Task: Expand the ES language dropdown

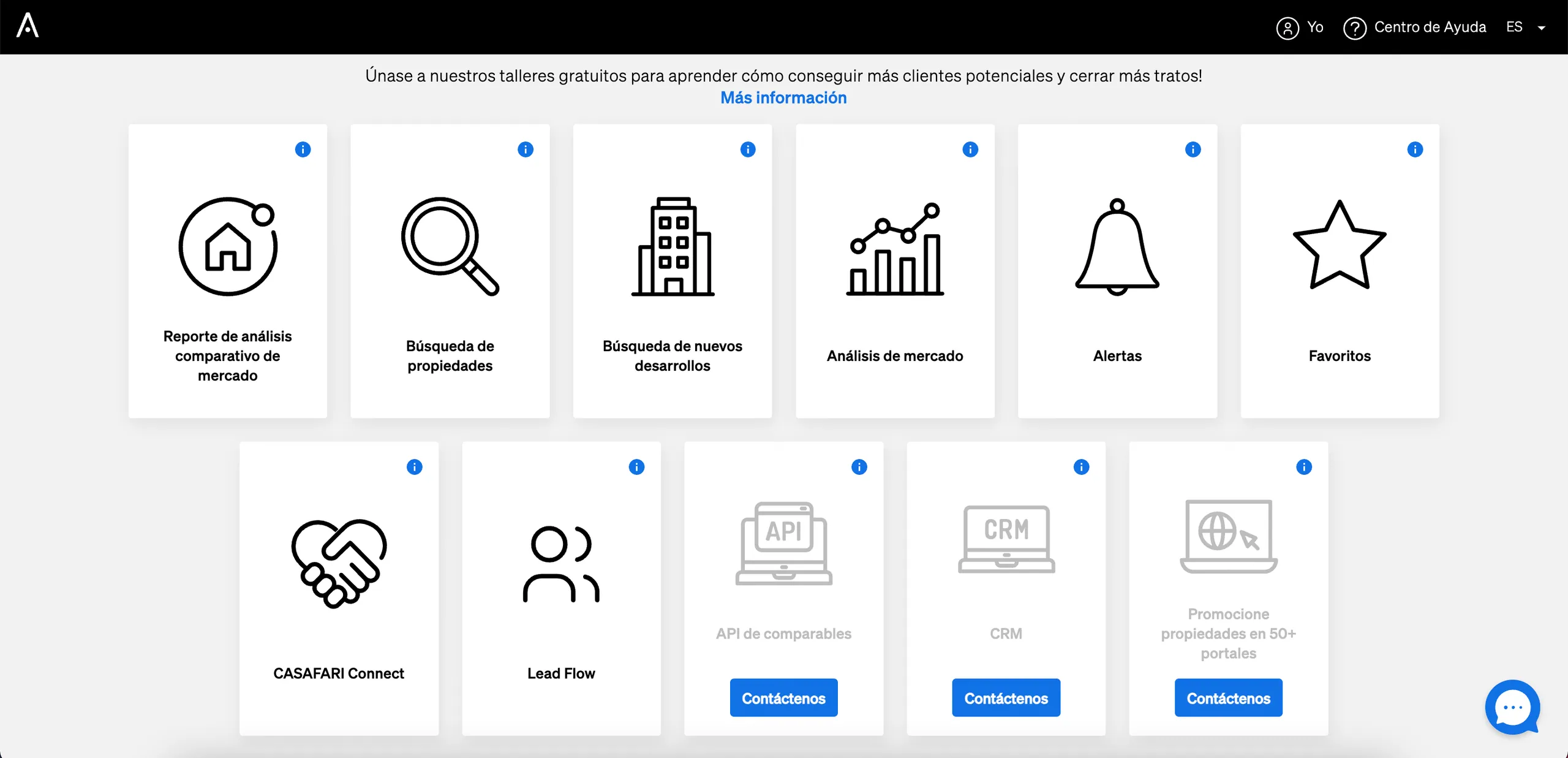Action: click(1526, 27)
